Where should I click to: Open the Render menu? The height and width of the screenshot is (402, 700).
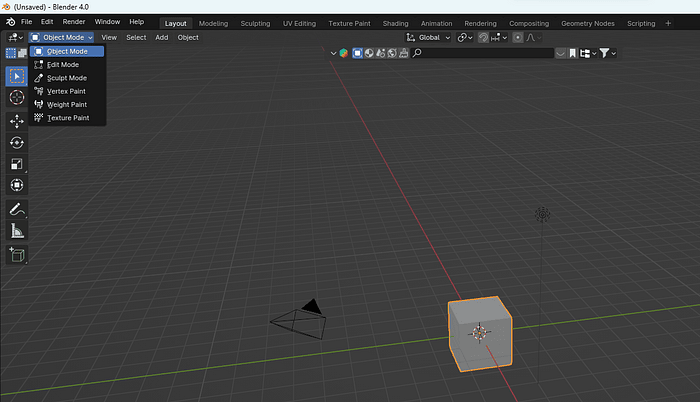(74, 22)
